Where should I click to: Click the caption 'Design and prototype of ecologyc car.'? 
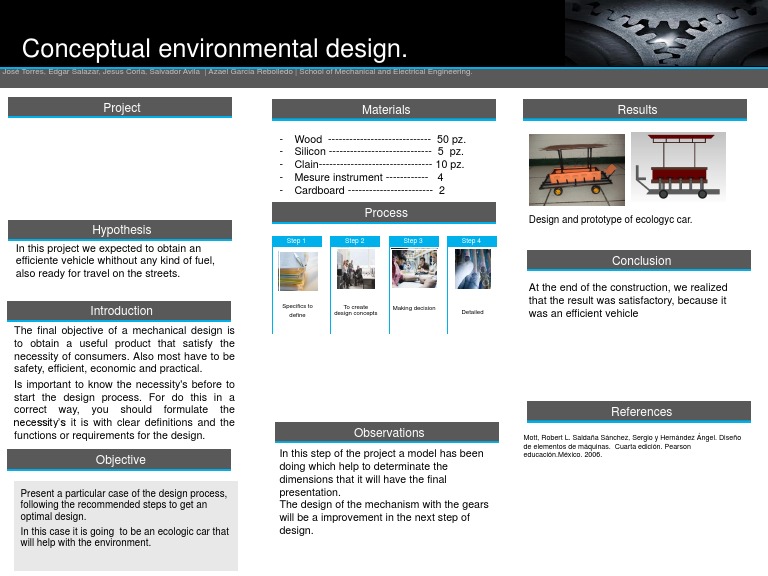pos(610,219)
